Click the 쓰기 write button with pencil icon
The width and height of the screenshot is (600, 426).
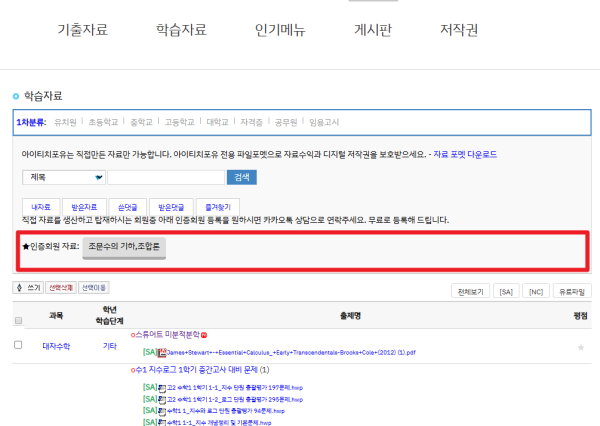27,287
